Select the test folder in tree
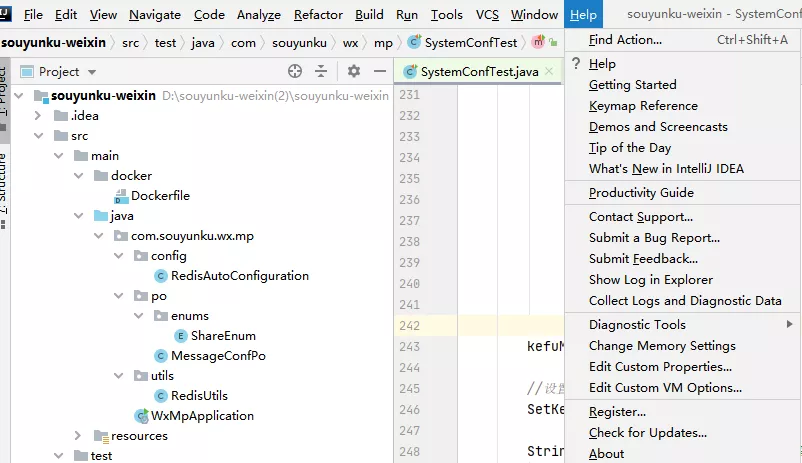The width and height of the screenshot is (802, 463). coord(101,455)
